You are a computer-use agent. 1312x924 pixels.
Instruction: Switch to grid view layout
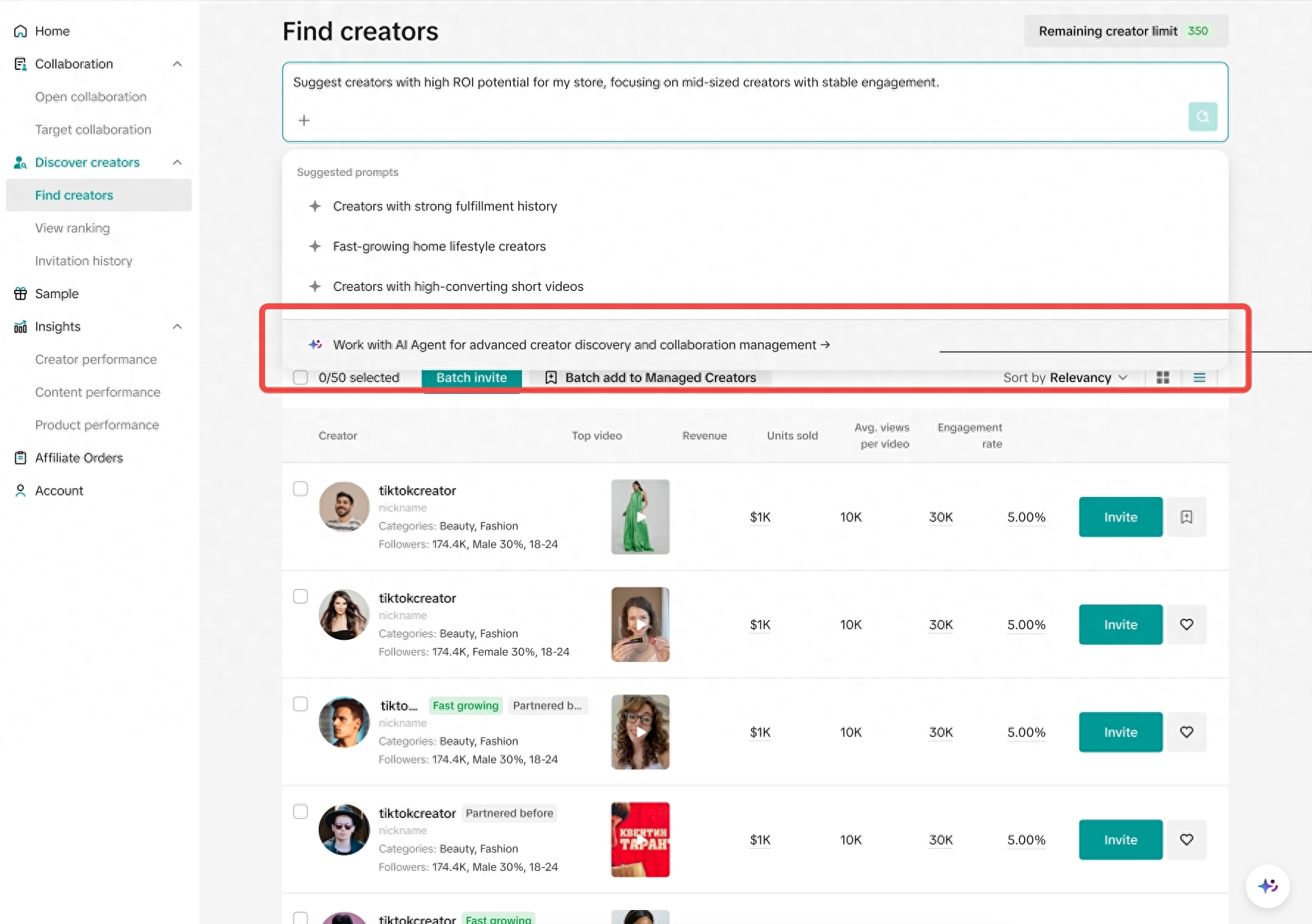coord(1163,378)
